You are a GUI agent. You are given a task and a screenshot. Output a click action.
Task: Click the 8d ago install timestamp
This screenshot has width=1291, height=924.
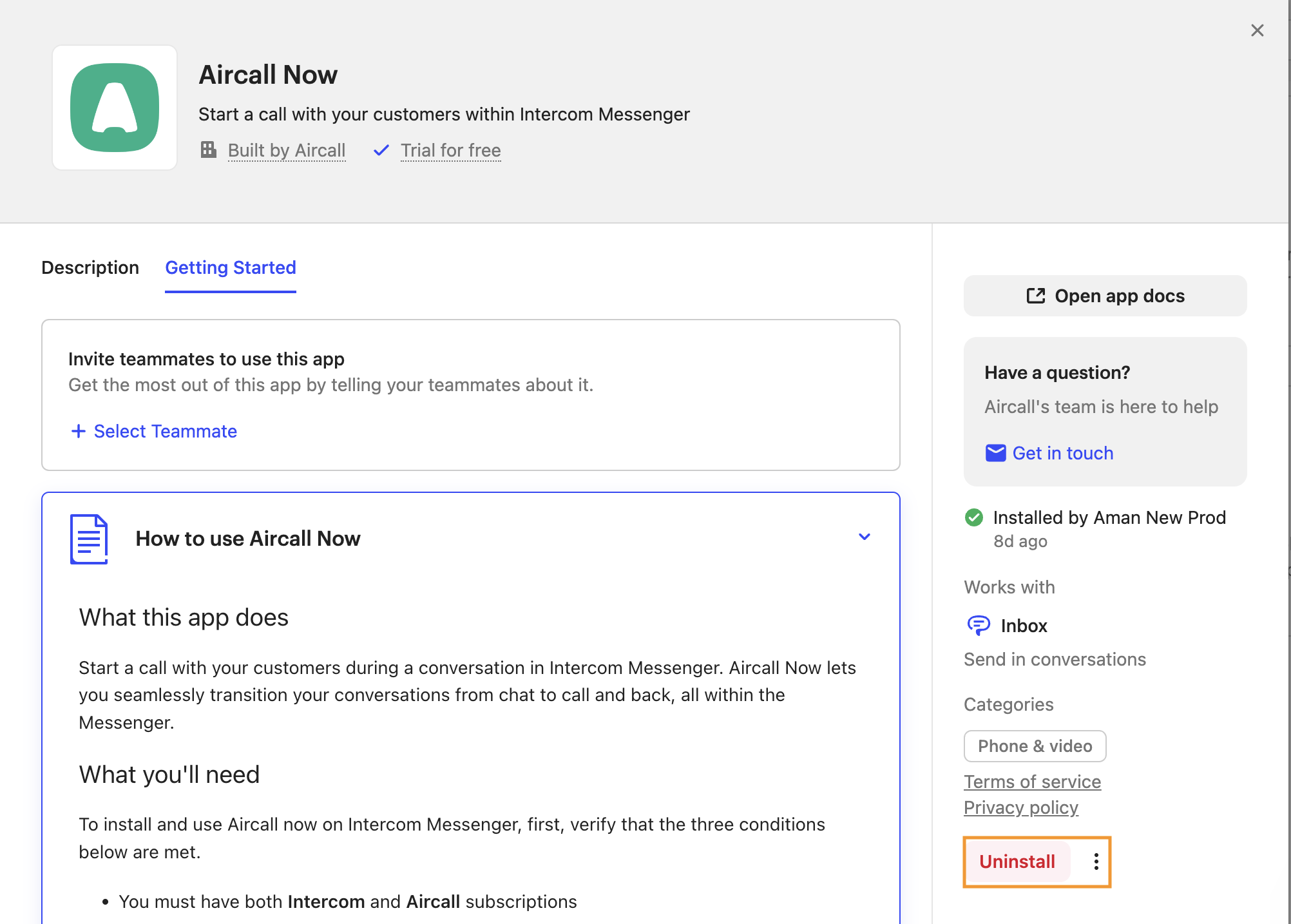1020,541
